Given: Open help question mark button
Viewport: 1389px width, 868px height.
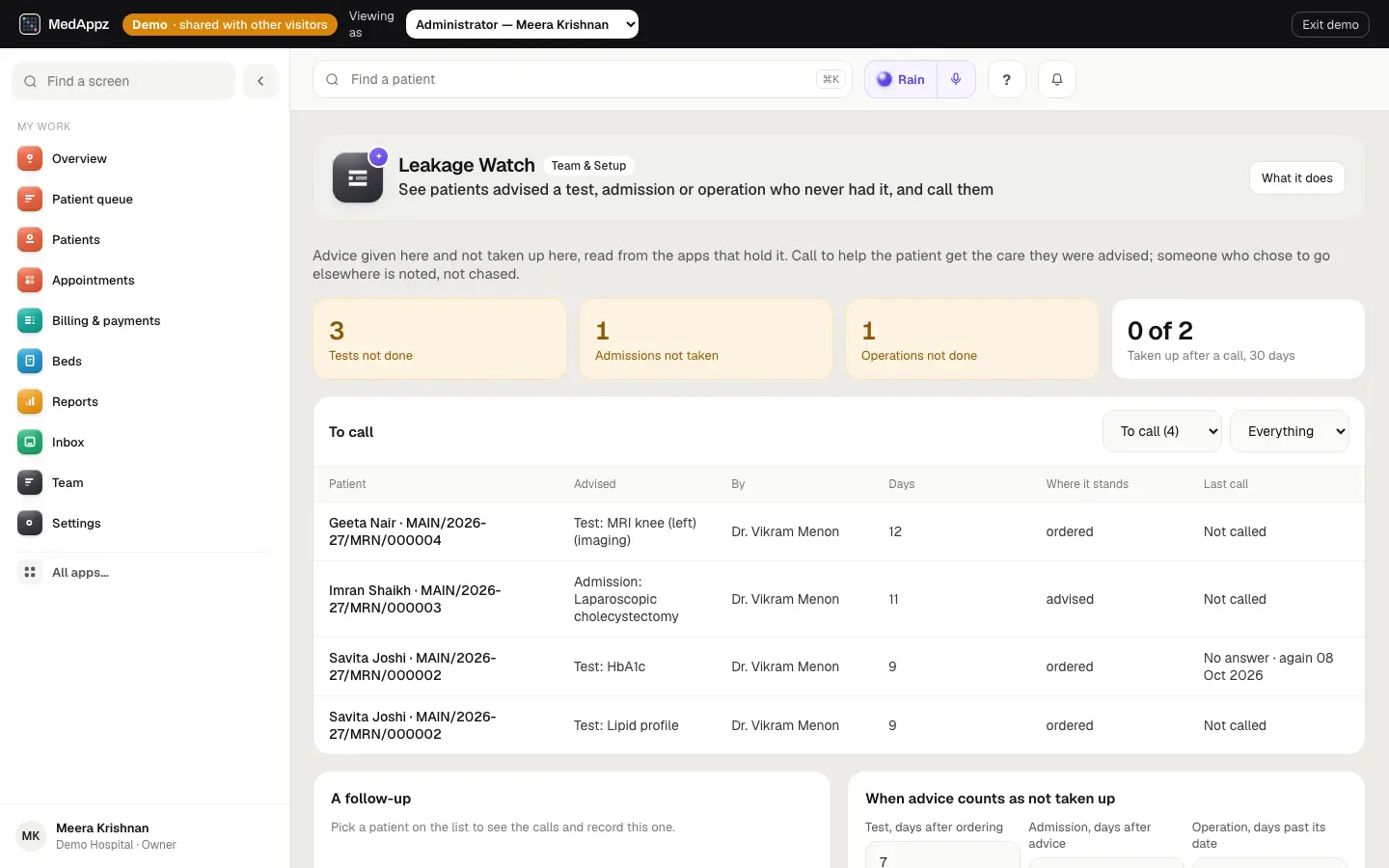Looking at the screenshot, I should tap(1007, 79).
